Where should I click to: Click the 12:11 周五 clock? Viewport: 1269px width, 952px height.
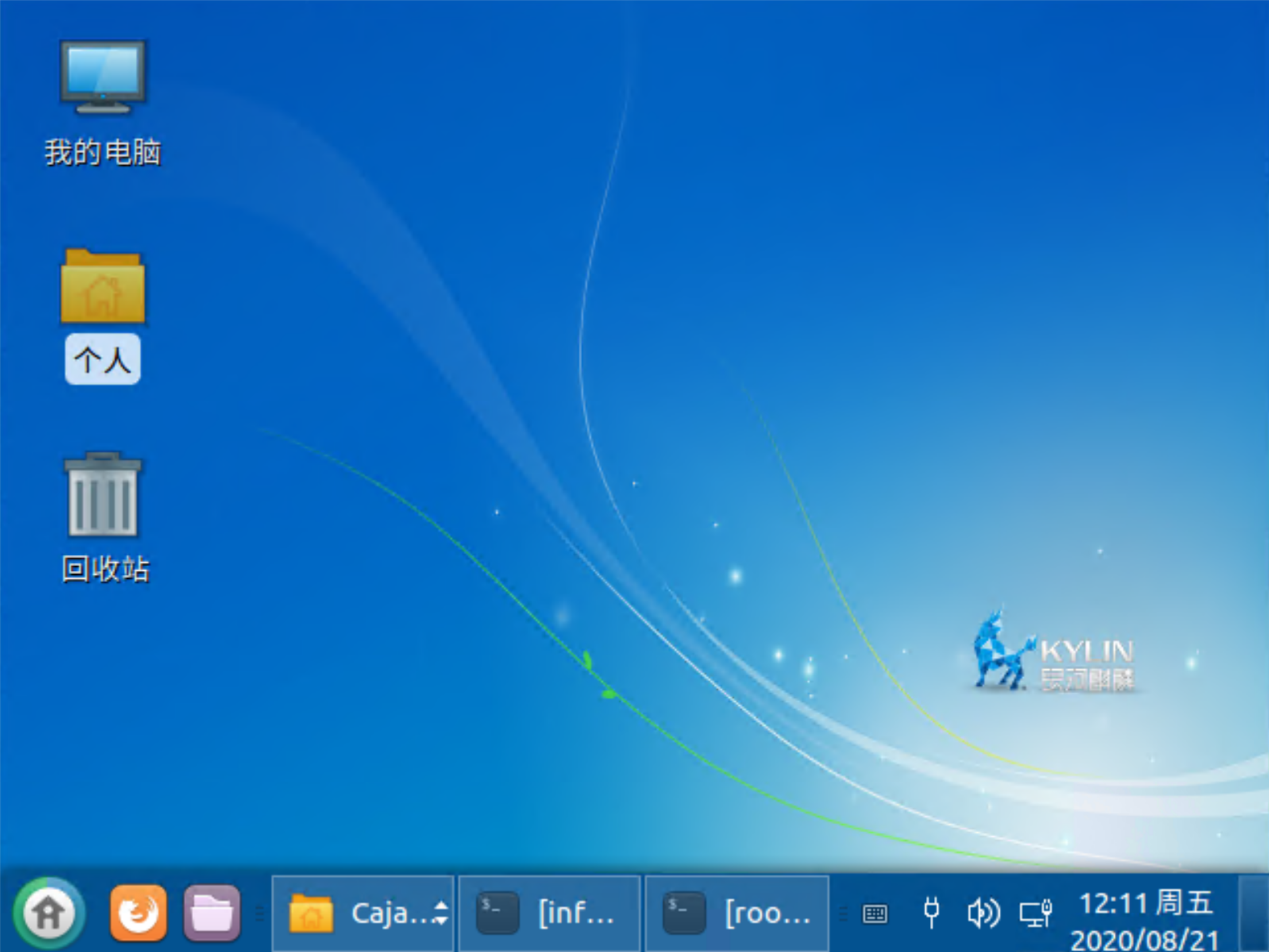tap(1146, 904)
